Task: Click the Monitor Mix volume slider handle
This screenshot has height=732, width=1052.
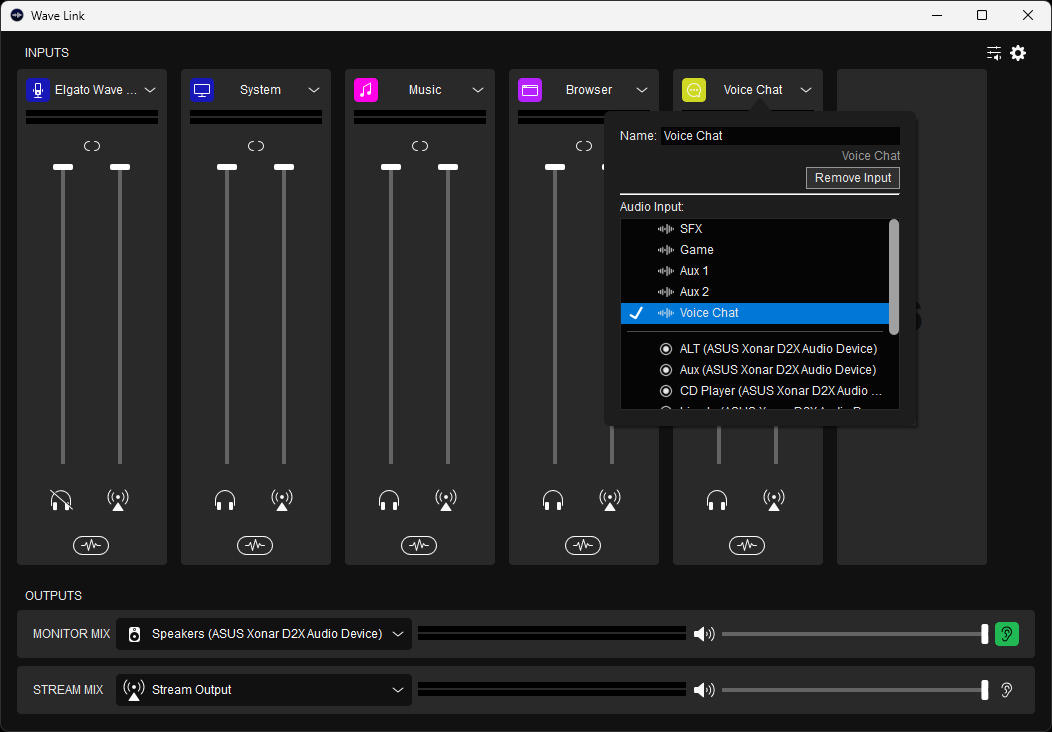Action: 985,634
